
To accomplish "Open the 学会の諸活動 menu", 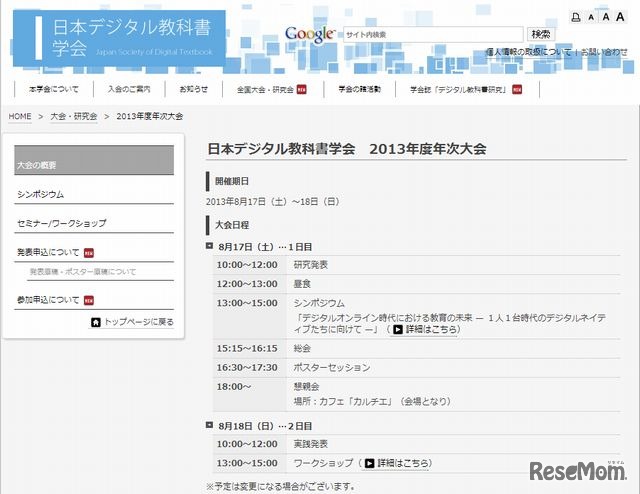I will (360, 89).
